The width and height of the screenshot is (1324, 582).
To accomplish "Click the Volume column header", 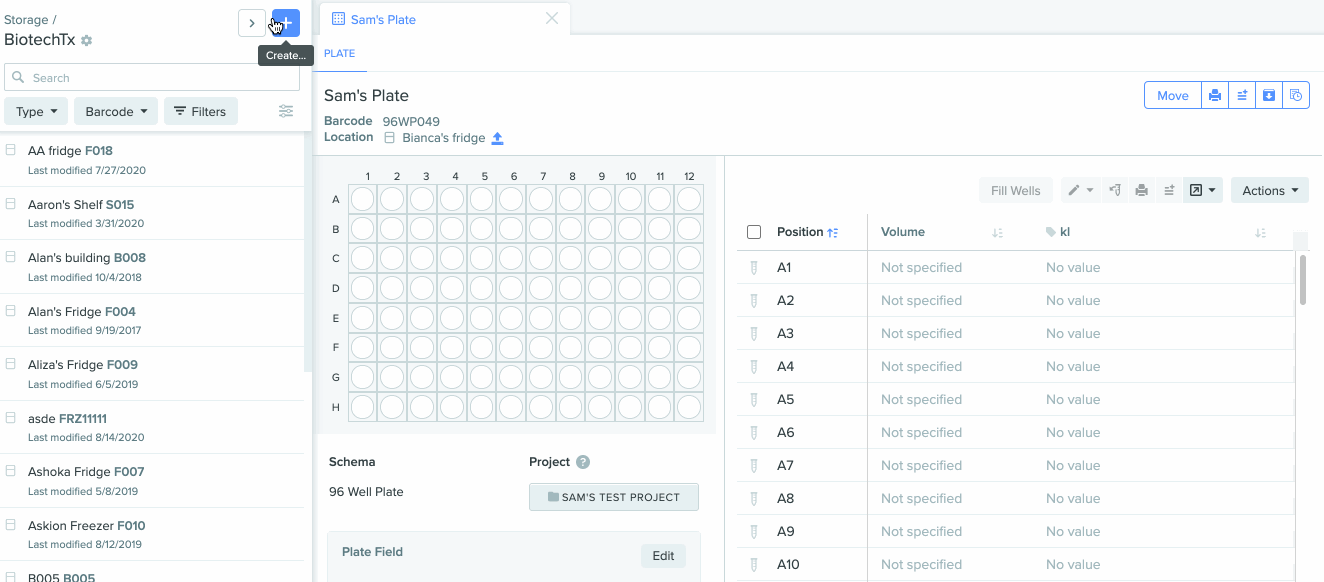I will click(x=903, y=232).
